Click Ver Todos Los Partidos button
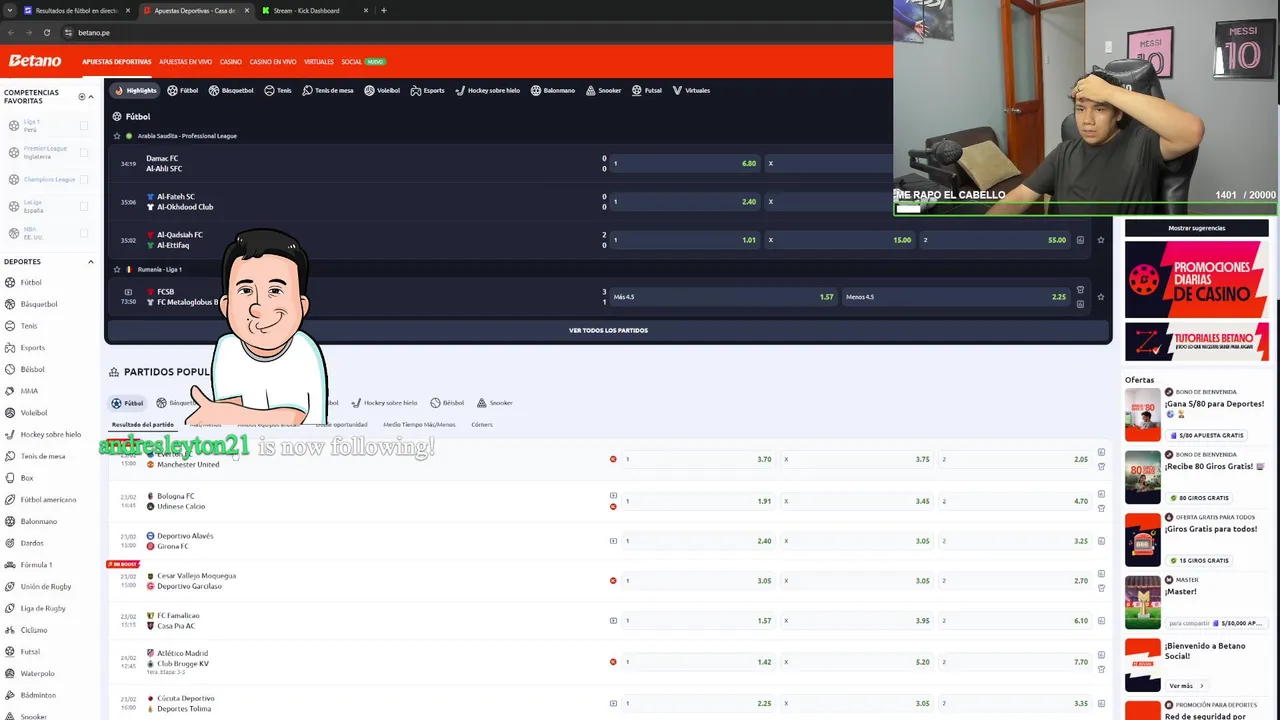Screen dimensions: 1280x720 [x=608, y=330]
